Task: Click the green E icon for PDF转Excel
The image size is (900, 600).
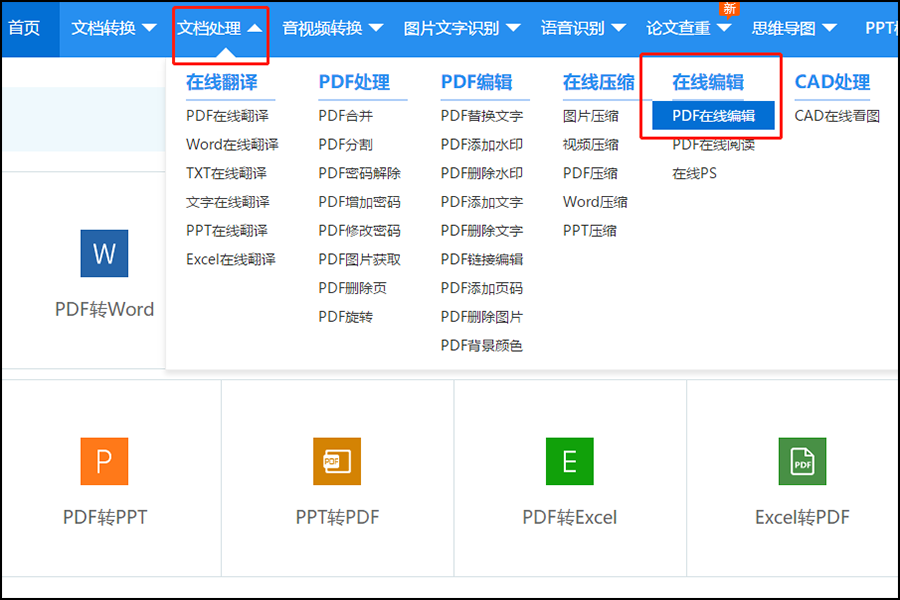Action: tap(569, 461)
